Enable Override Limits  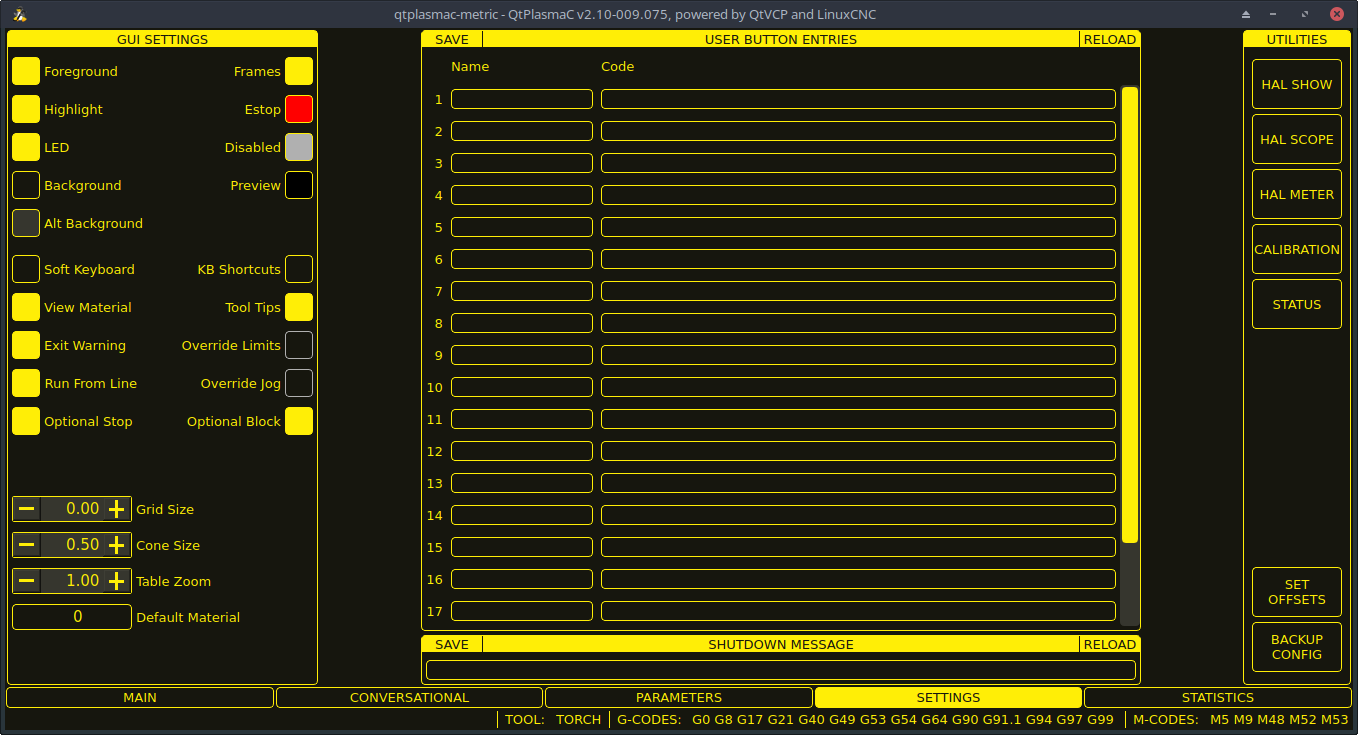click(299, 345)
